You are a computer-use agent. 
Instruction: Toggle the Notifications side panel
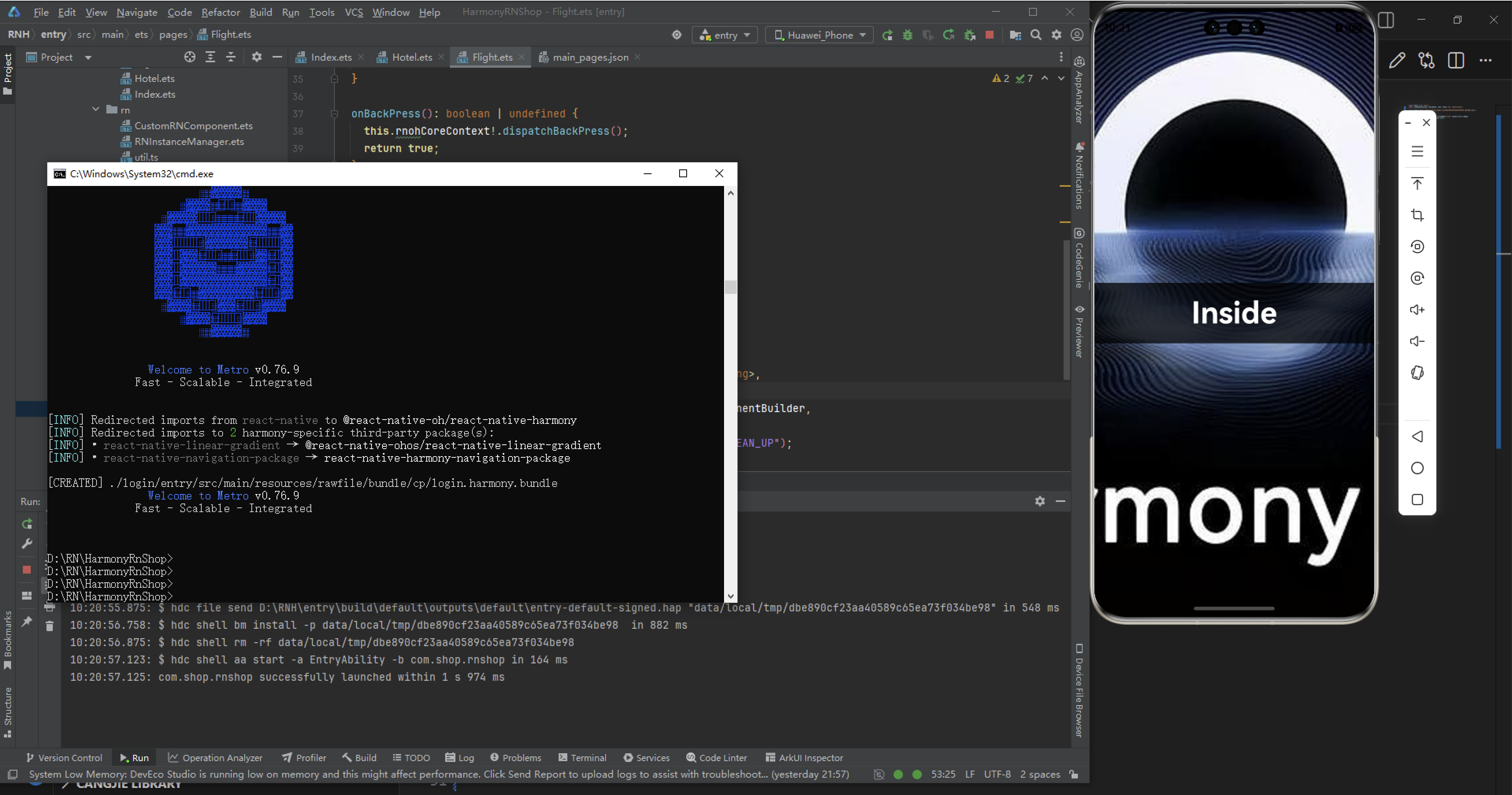(1079, 176)
